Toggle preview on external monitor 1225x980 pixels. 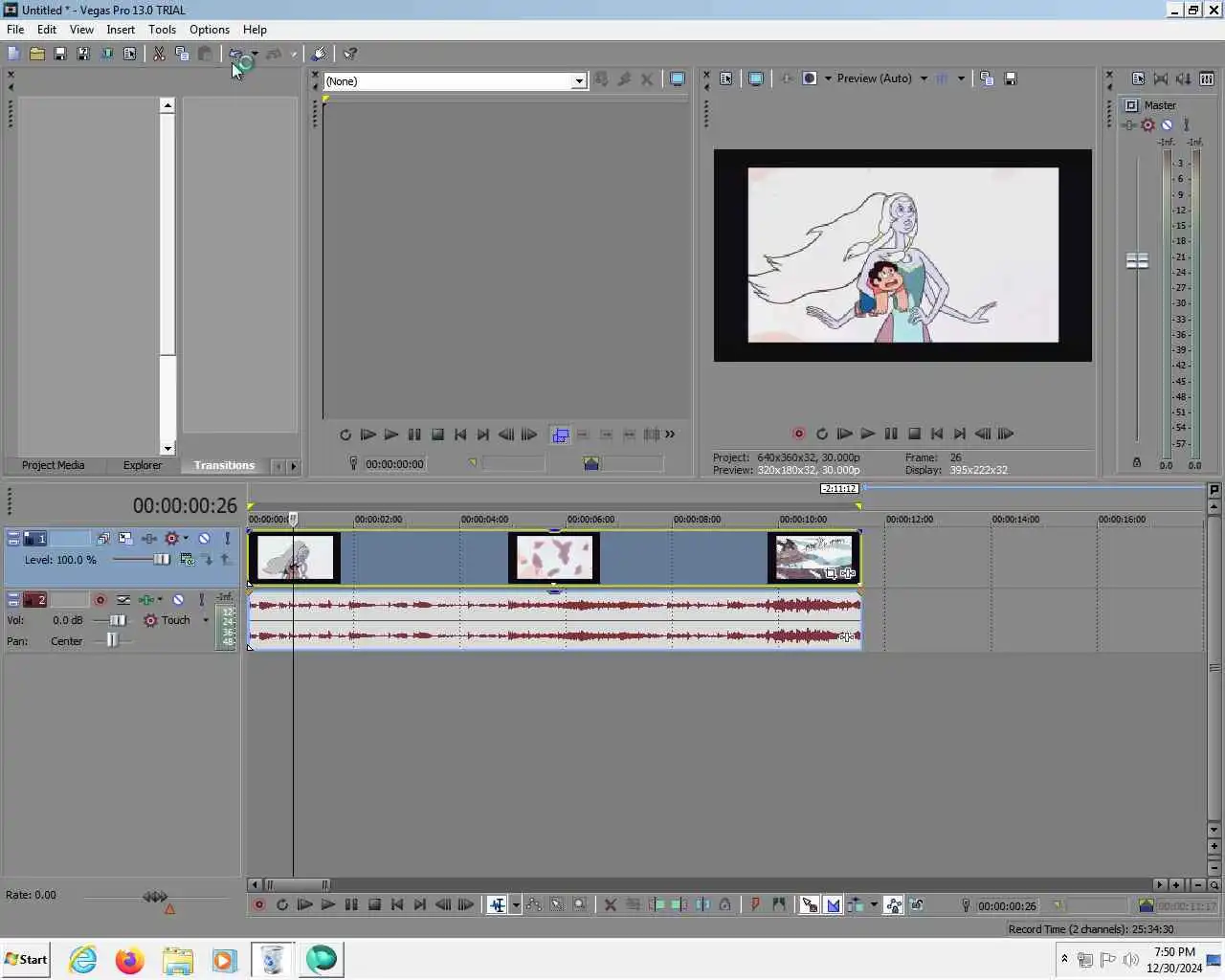[x=756, y=78]
